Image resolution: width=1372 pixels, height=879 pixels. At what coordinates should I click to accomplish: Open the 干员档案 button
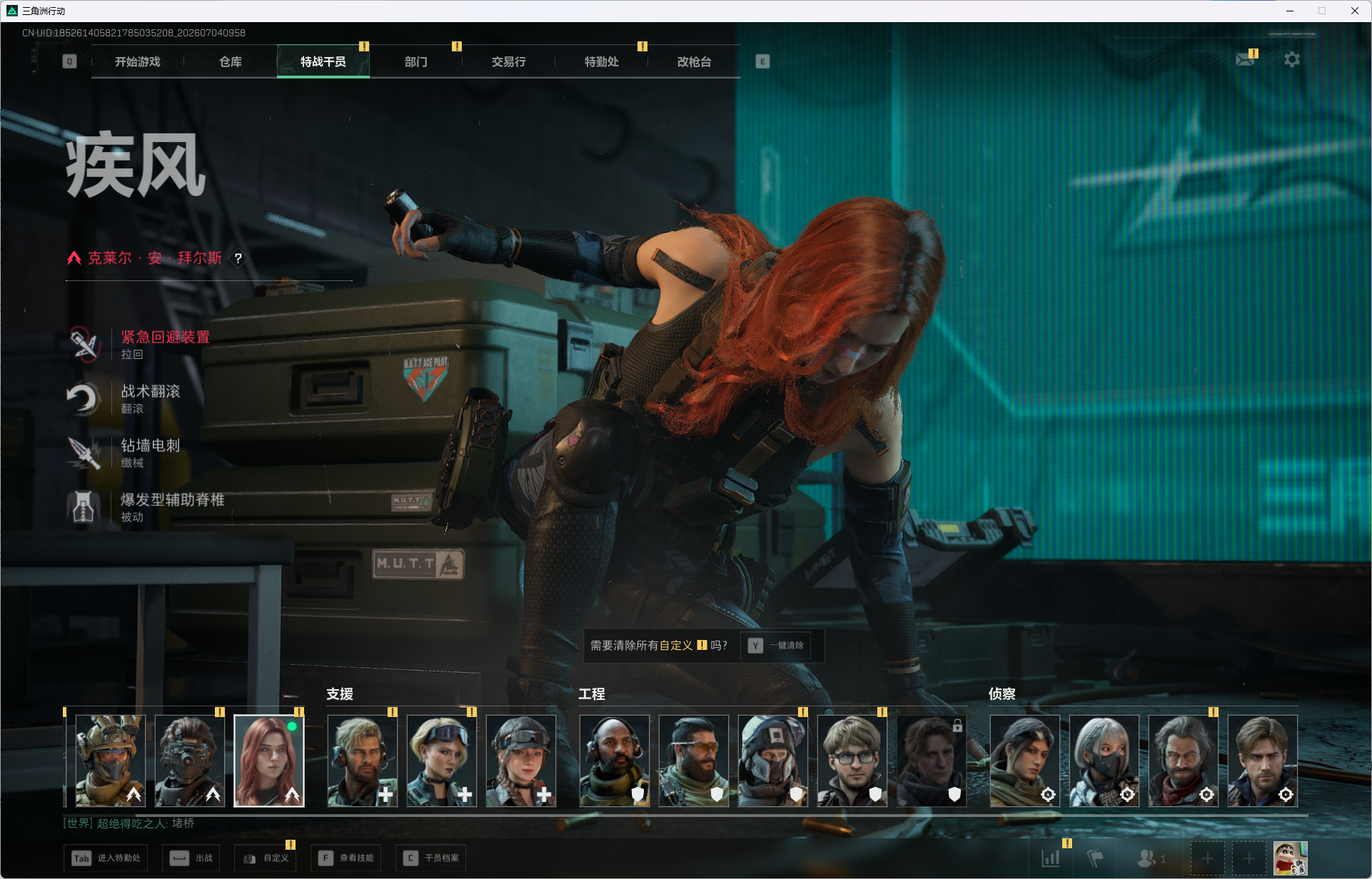(431, 858)
